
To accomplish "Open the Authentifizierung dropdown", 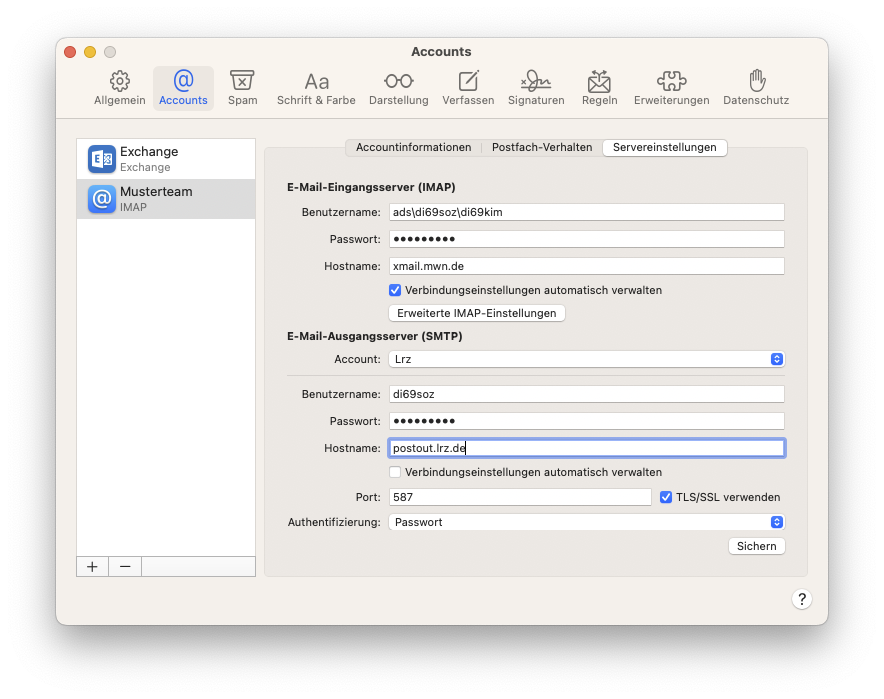I will tap(585, 521).
